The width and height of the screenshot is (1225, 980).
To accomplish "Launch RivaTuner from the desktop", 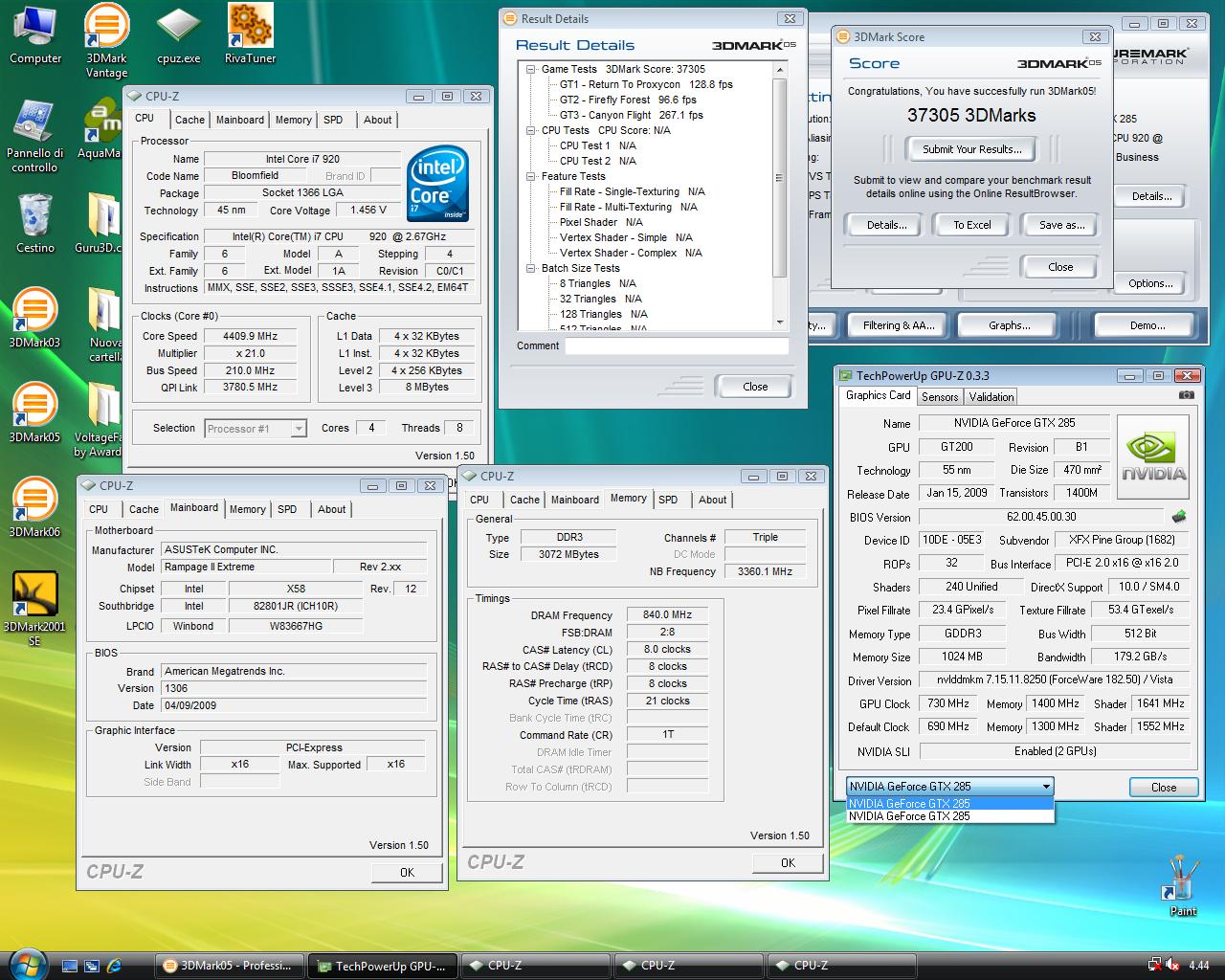I will tap(250, 29).
